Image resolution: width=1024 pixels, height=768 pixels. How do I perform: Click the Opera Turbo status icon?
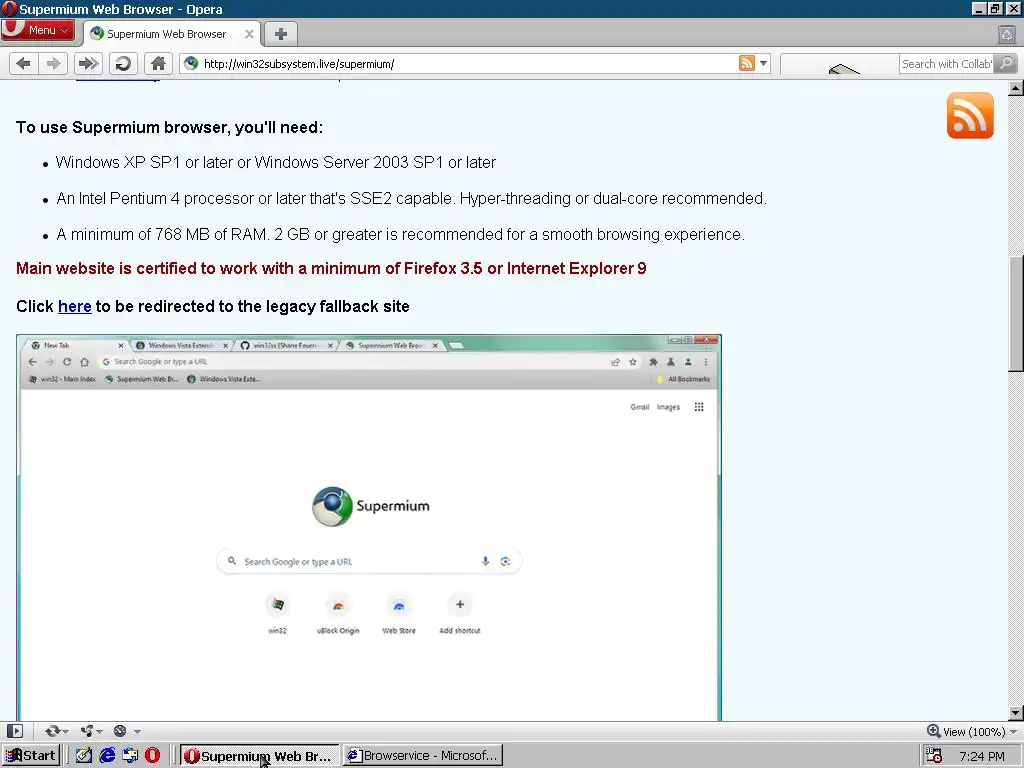point(120,731)
